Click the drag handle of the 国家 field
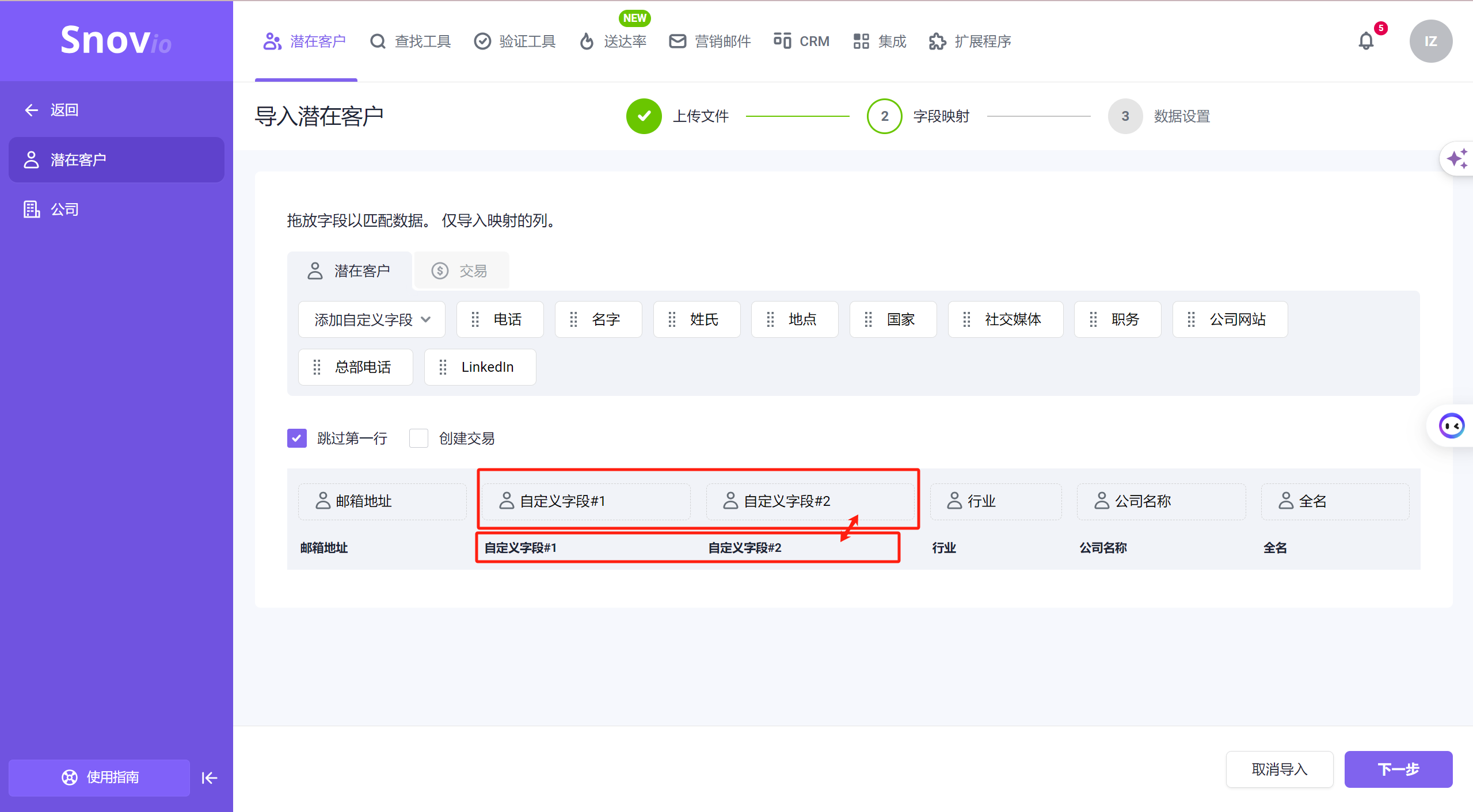Image resolution: width=1473 pixels, height=812 pixels. point(869,319)
